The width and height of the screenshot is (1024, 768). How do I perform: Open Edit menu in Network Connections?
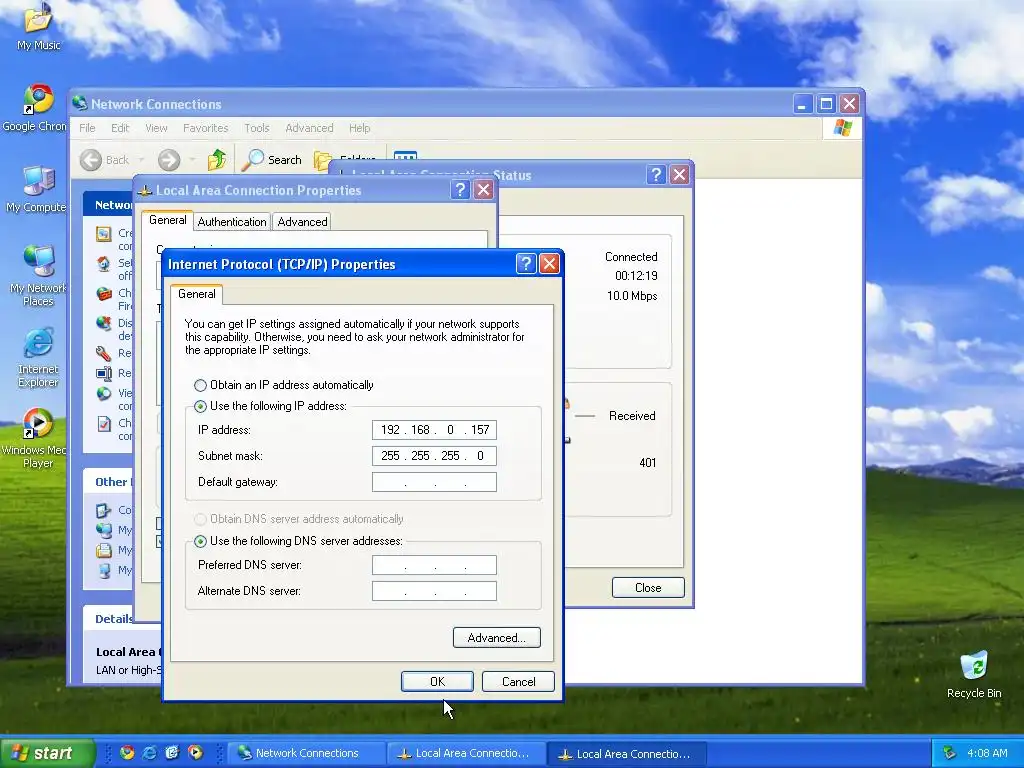[x=120, y=128]
